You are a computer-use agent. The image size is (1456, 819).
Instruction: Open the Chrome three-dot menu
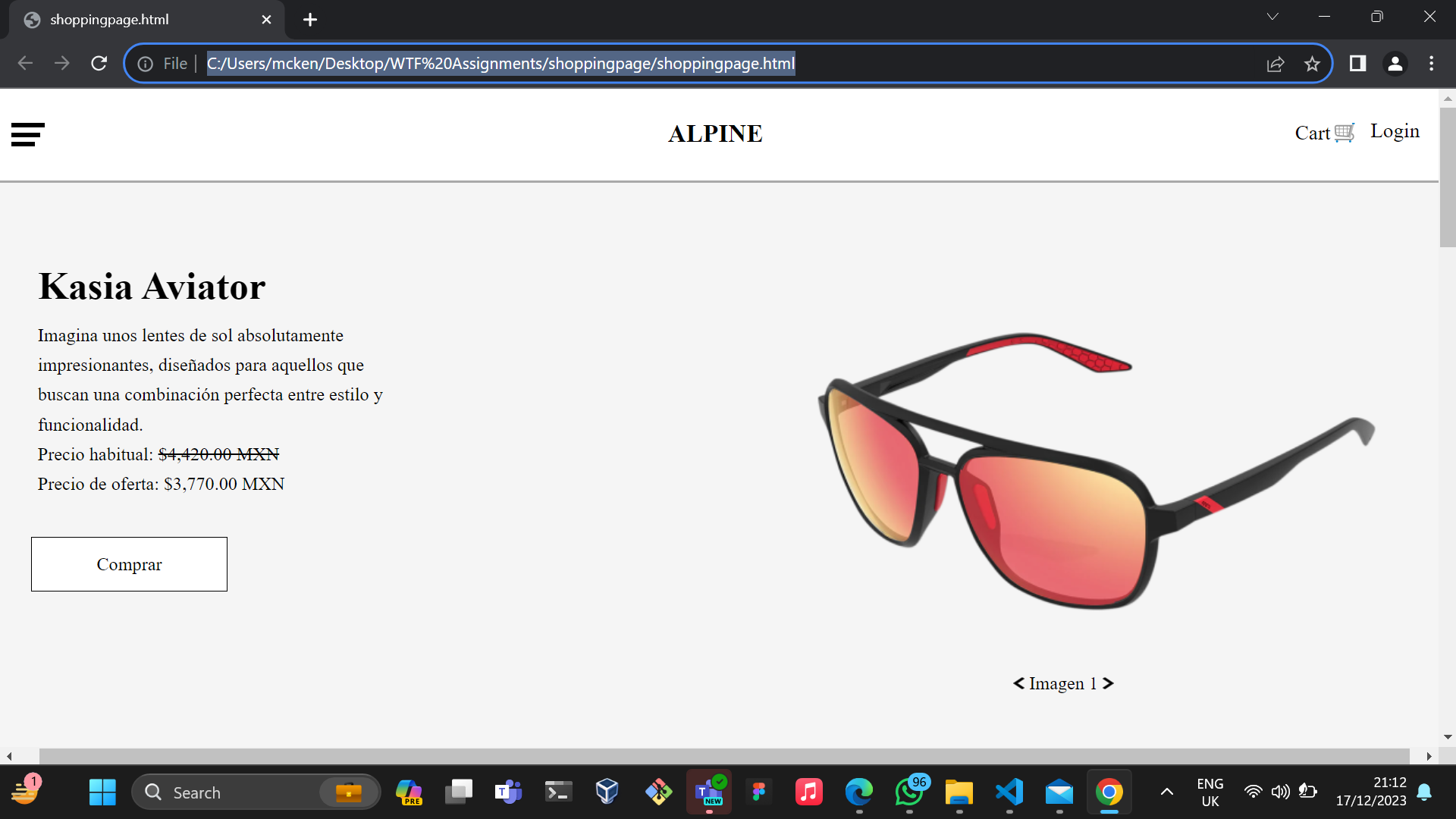point(1432,64)
